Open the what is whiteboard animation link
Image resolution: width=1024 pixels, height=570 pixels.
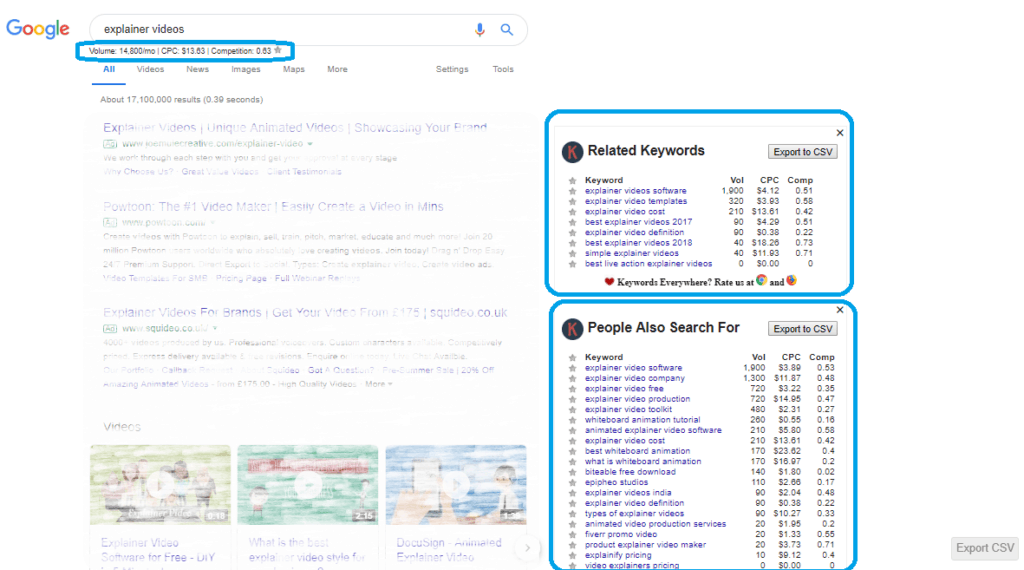[643, 462]
